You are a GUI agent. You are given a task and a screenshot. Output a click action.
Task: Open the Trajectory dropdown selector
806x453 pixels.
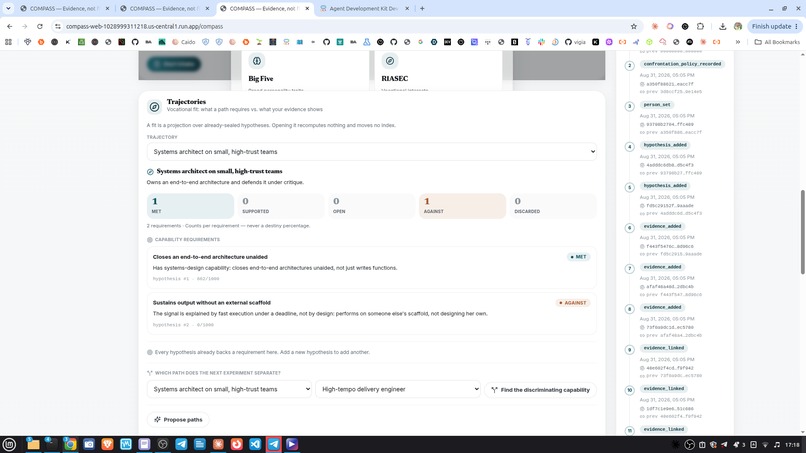pos(372,152)
